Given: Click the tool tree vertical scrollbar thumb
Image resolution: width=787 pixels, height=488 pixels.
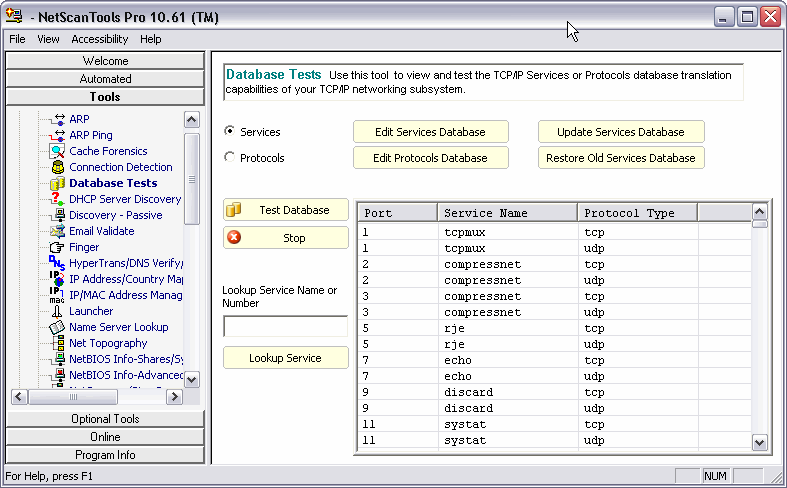Looking at the screenshot, I should click(x=192, y=179).
